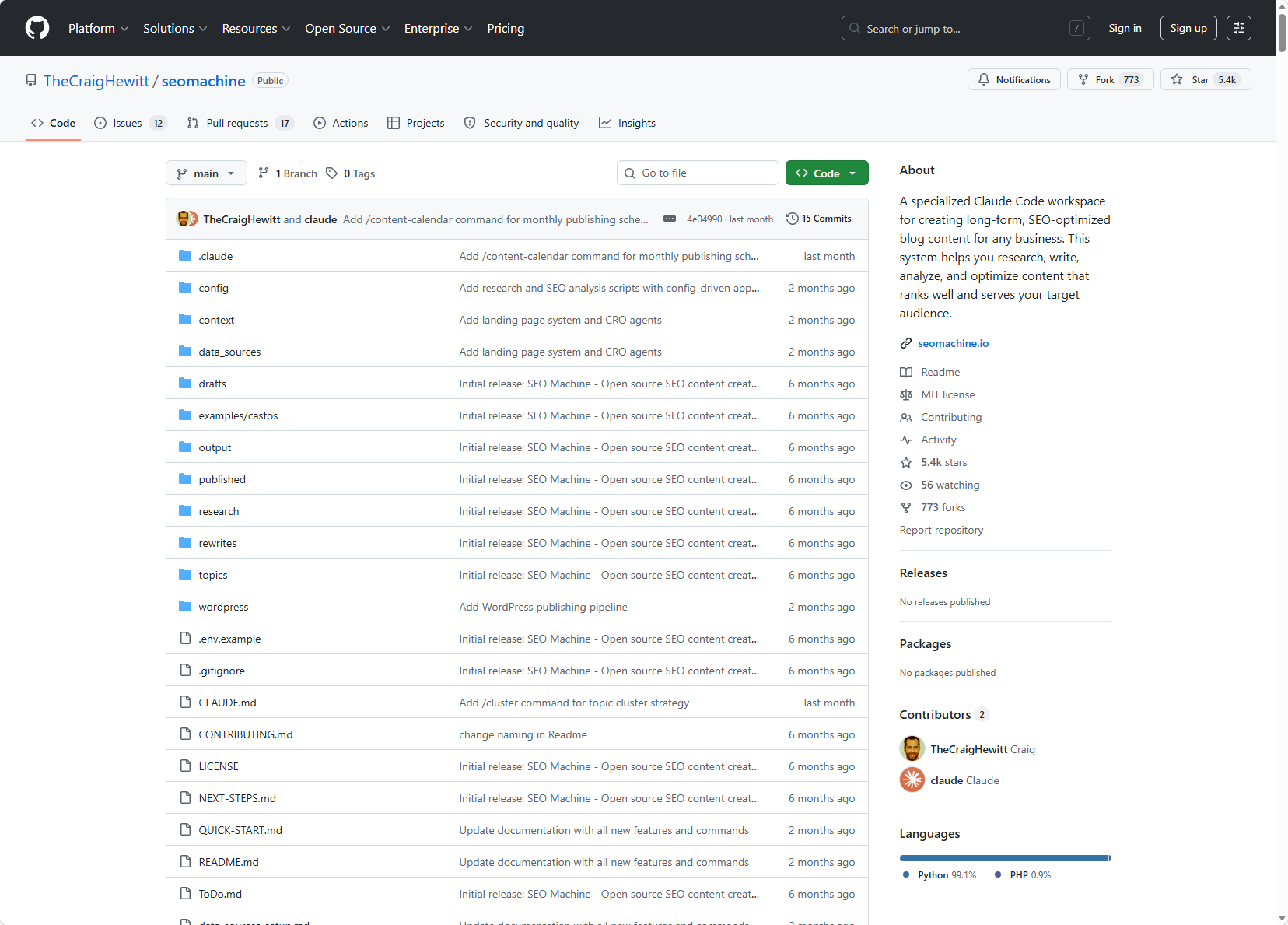
Task: Open the seomachine.io website link
Action: 954,343
